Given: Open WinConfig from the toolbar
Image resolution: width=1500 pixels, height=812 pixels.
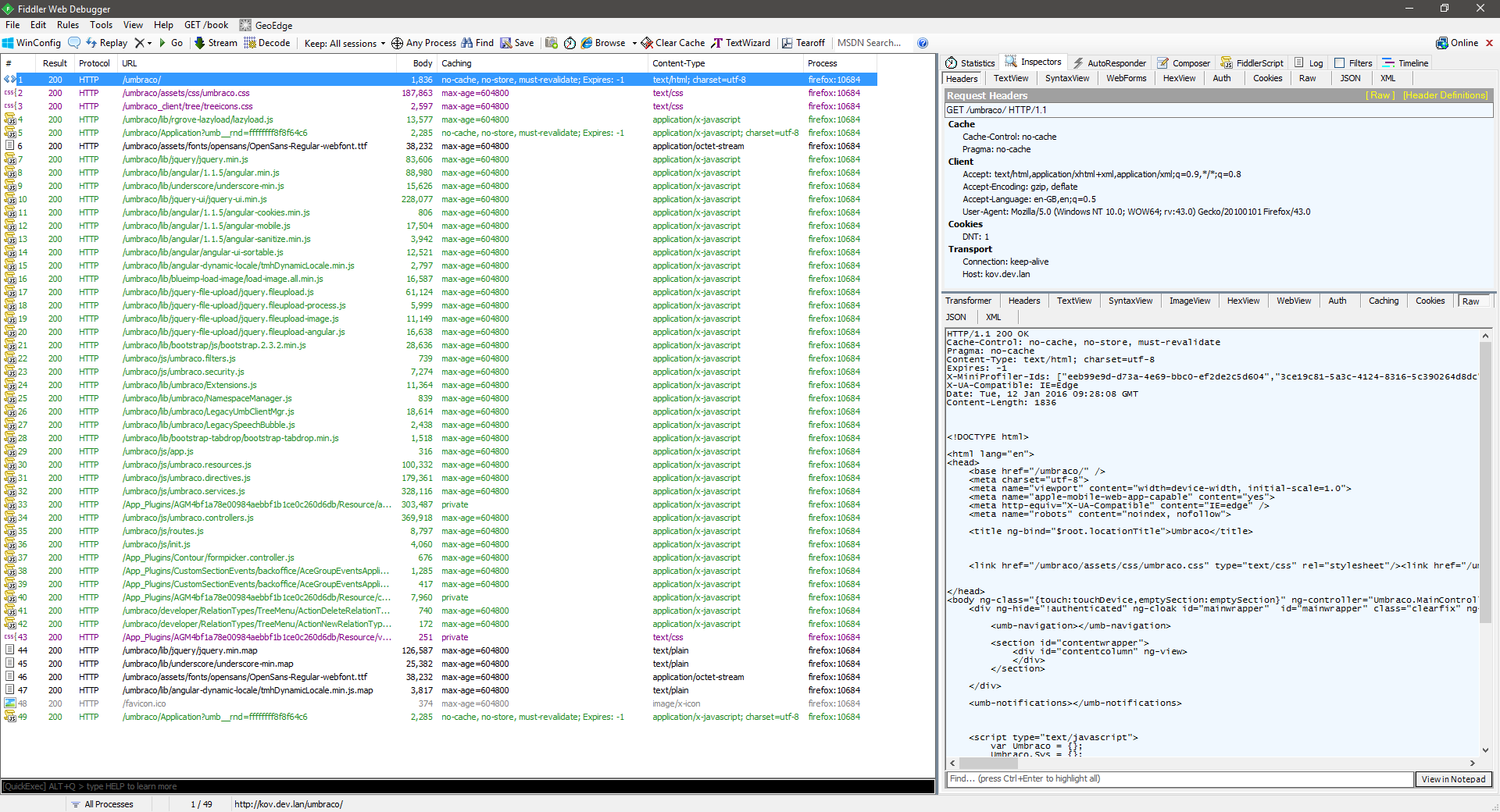Looking at the screenshot, I should 31,43.
